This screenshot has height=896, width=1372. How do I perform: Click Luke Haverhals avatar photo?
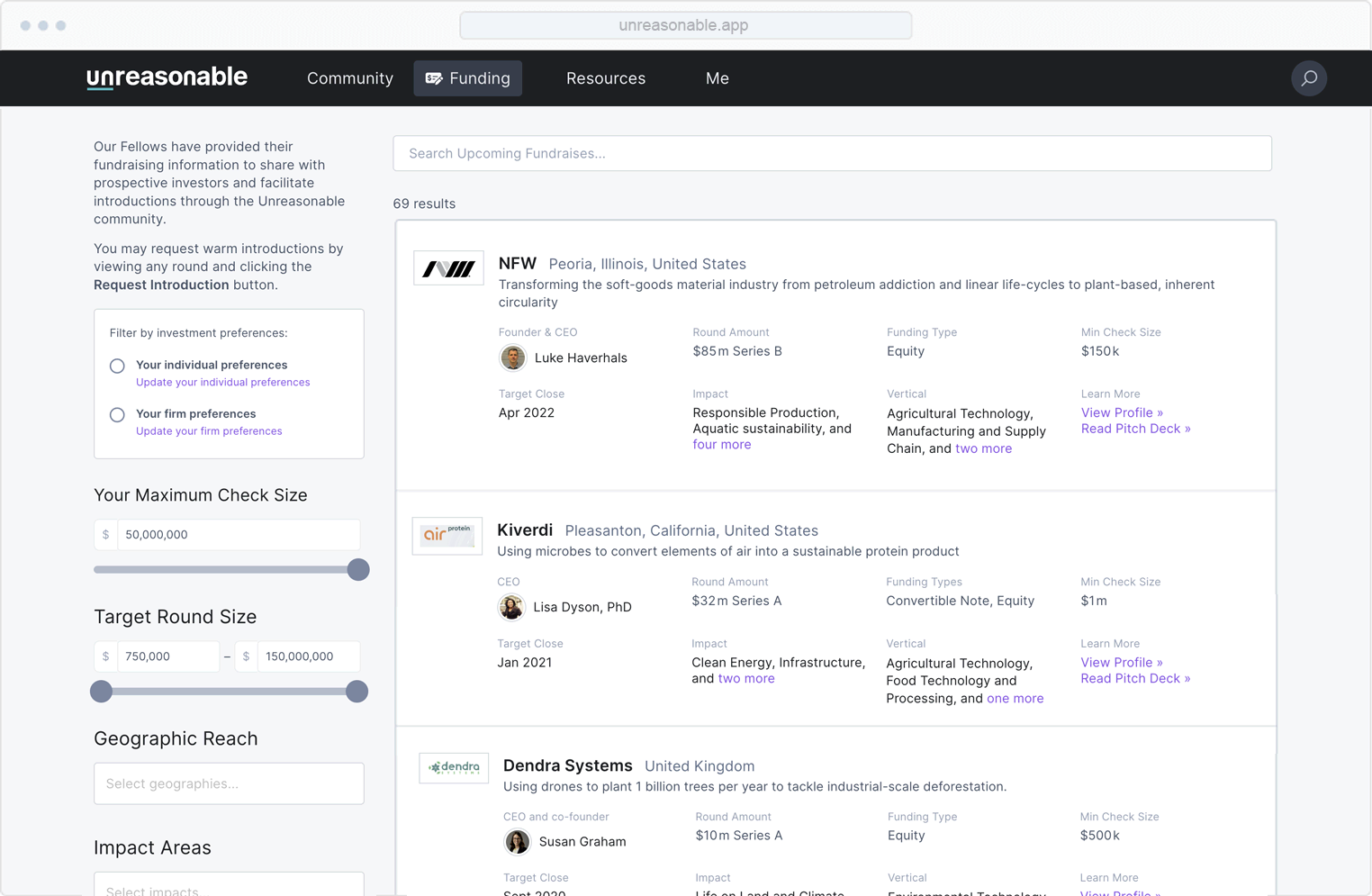click(512, 357)
